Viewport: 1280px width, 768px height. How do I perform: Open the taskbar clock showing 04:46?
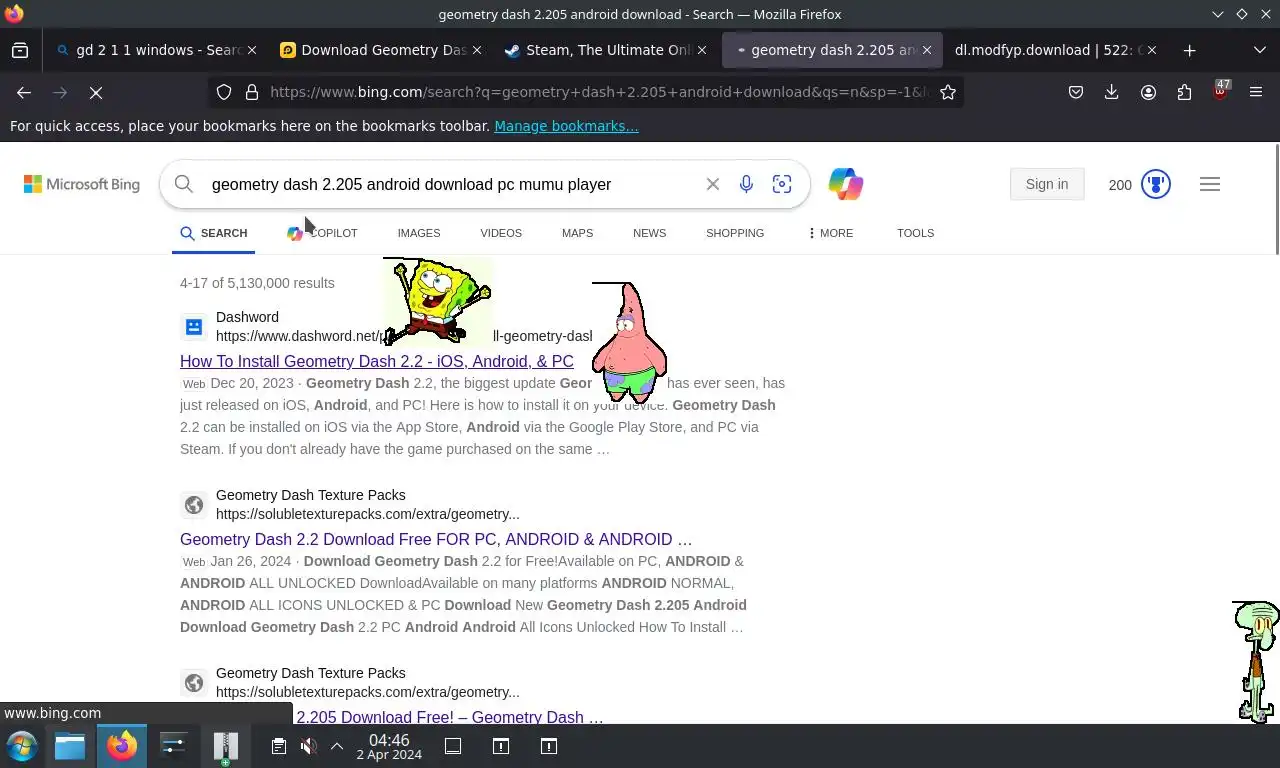coord(389,747)
